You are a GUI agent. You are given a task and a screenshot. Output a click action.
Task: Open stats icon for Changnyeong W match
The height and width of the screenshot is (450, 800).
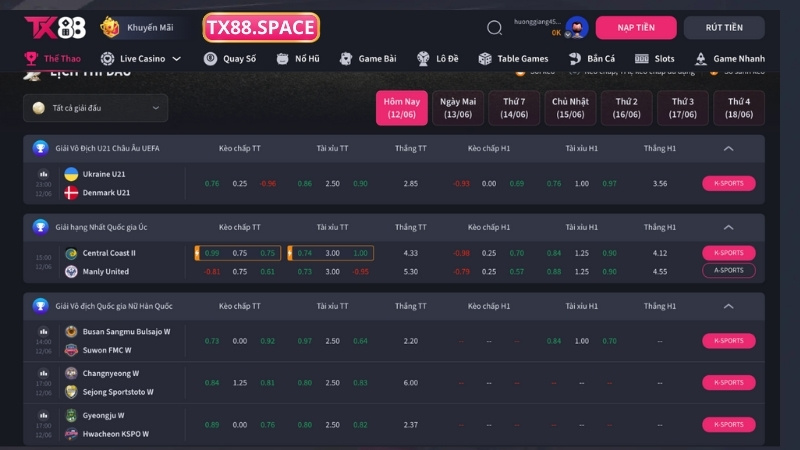point(43,373)
